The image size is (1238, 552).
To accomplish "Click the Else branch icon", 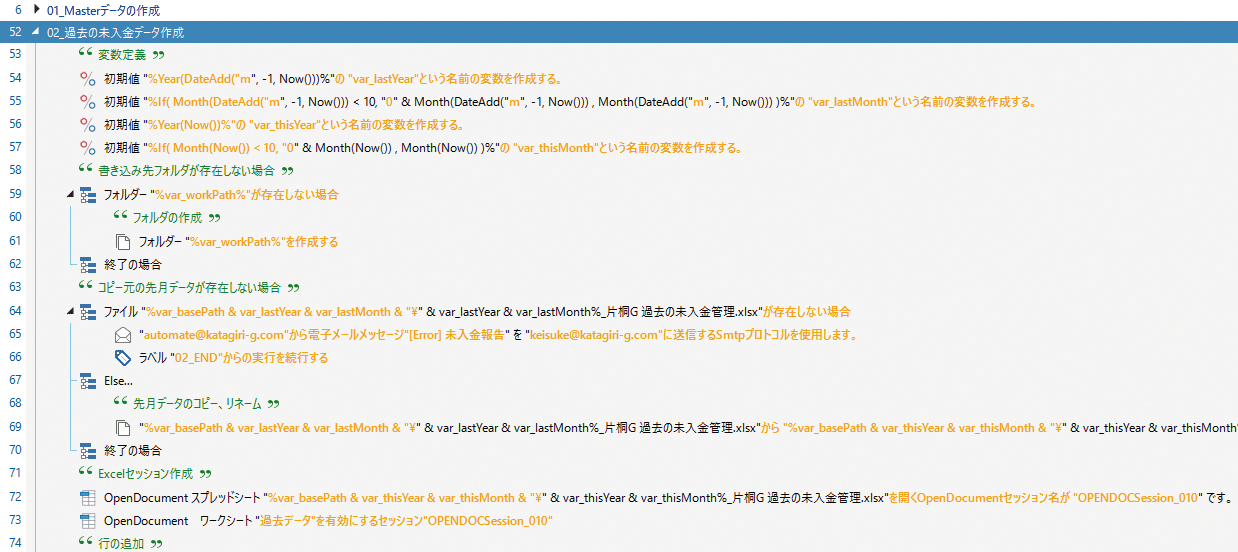I will 88,381.
